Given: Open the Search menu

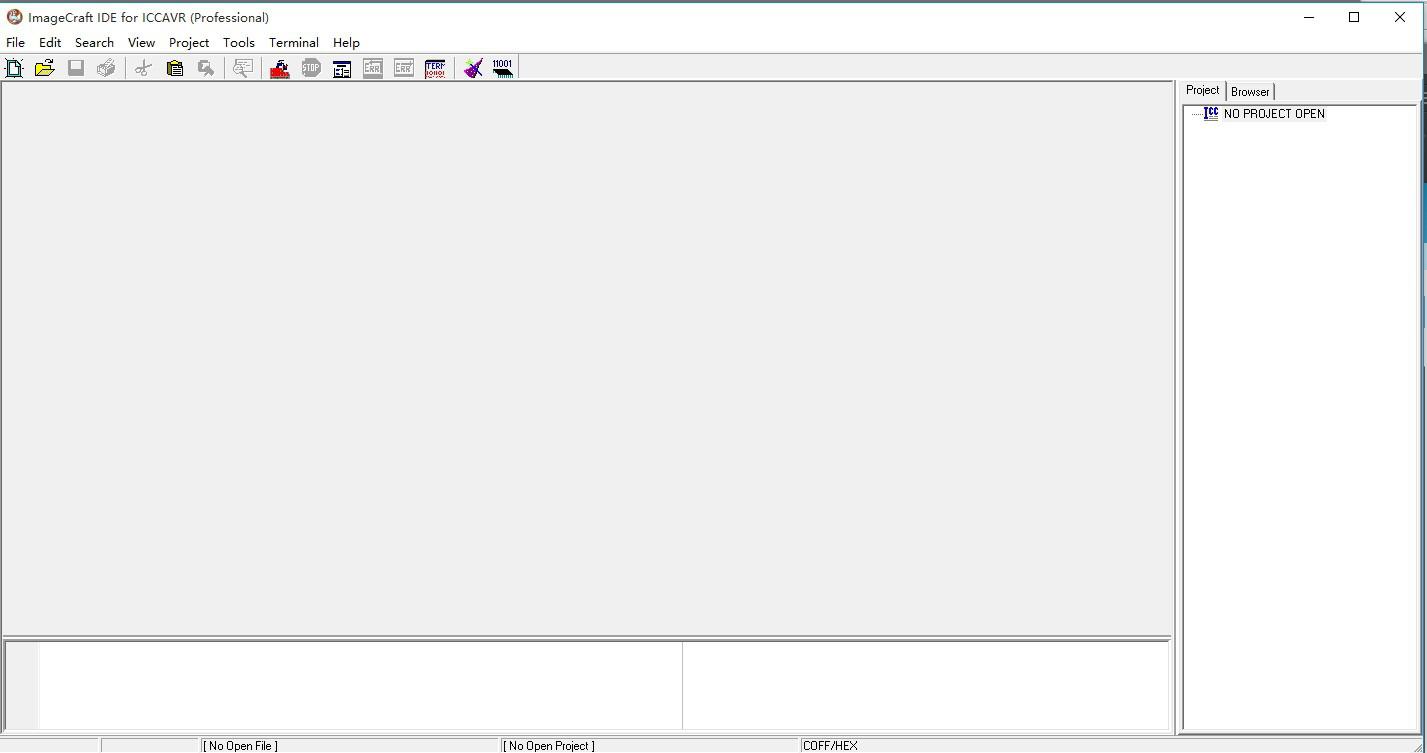Looking at the screenshot, I should 94,43.
